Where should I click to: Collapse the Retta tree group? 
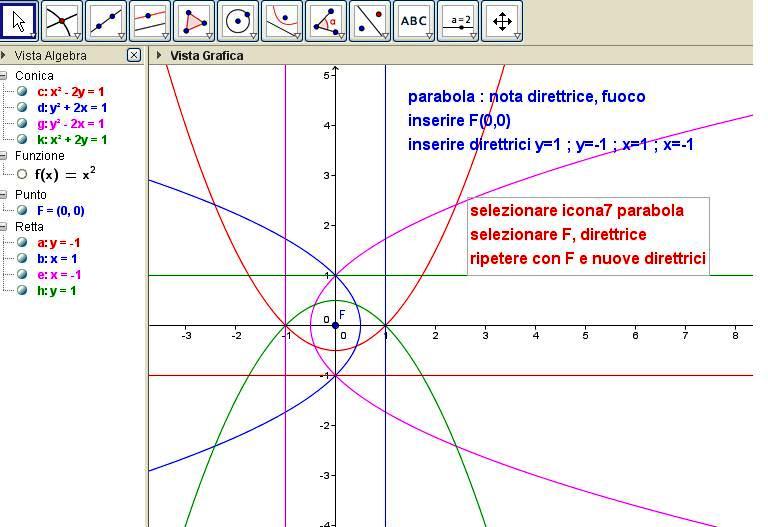(x=3, y=227)
